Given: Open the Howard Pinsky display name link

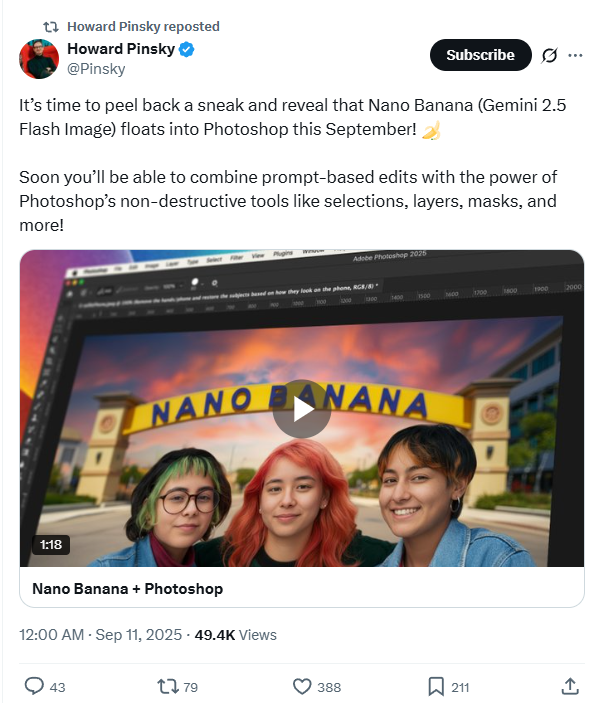Looking at the screenshot, I should pos(121,48).
